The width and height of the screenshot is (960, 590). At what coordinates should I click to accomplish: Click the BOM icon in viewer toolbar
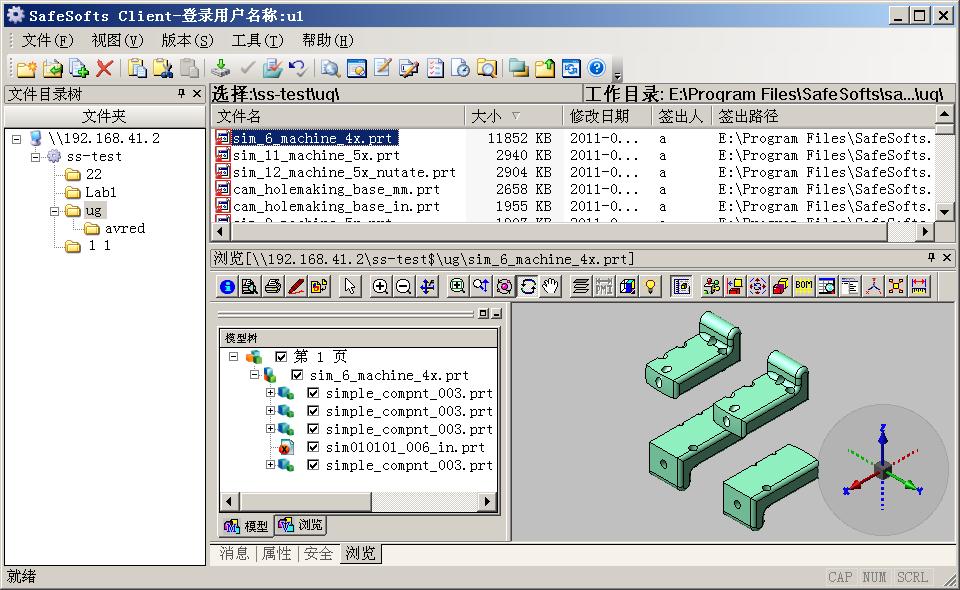click(804, 286)
